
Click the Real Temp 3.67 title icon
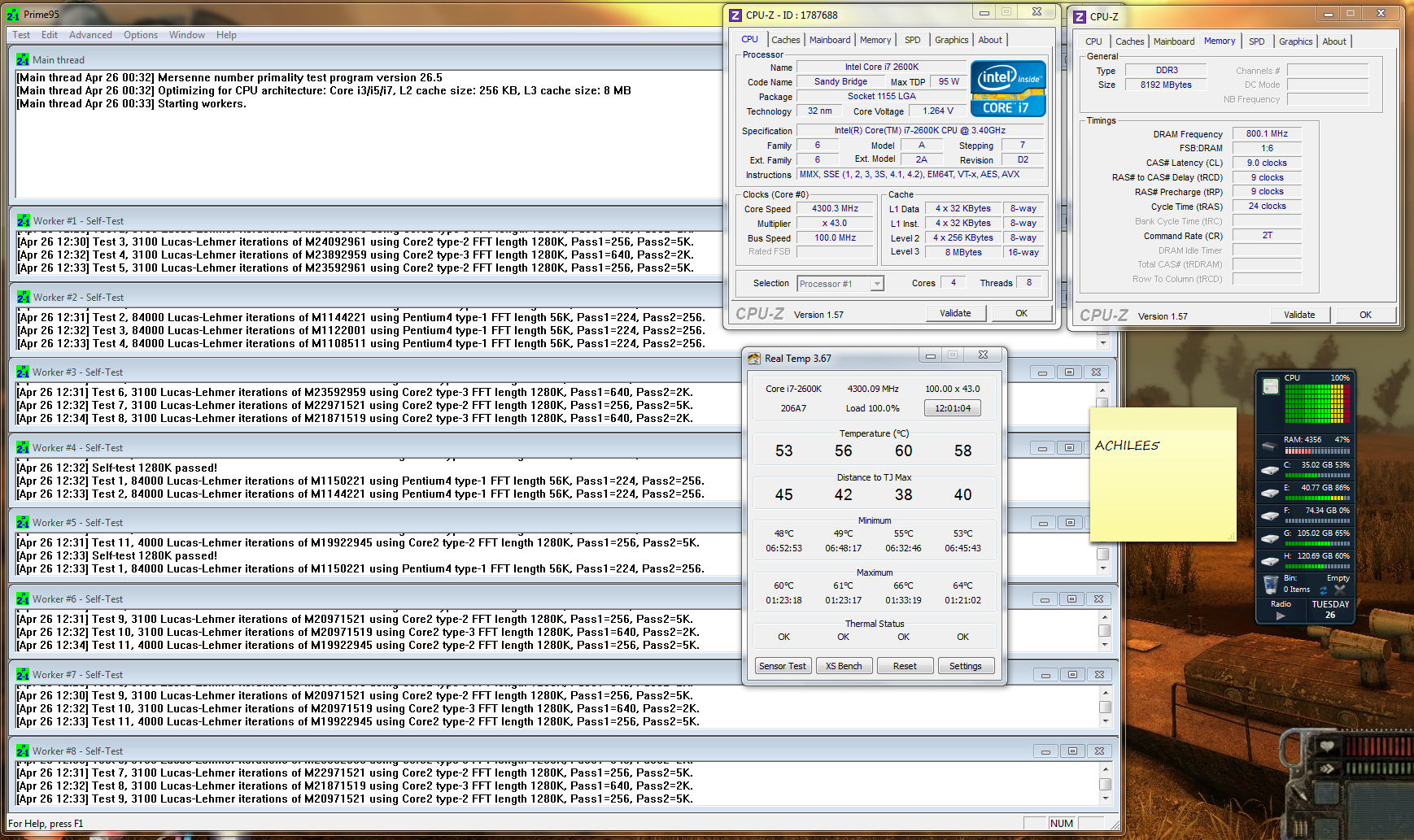point(754,358)
